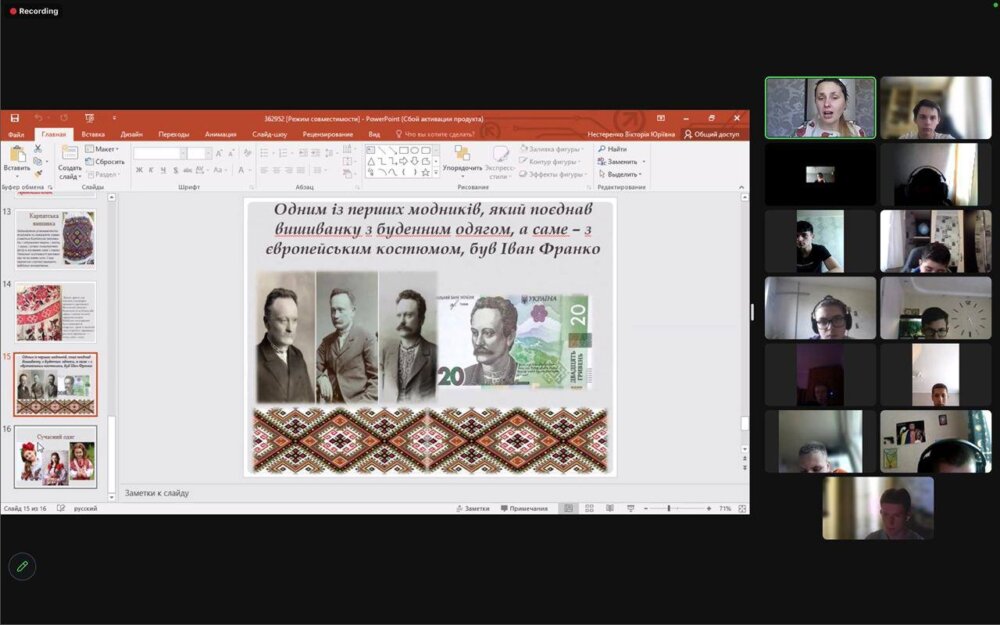Image resolution: width=1000 pixels, height=625 pixels.
Task: Switch to the Анимация tab
Action: pos(221,135)
